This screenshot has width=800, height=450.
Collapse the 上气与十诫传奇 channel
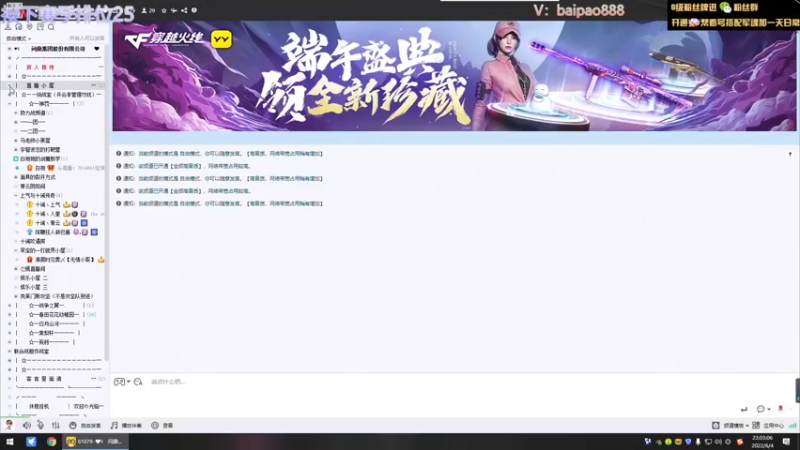point(15,195)
